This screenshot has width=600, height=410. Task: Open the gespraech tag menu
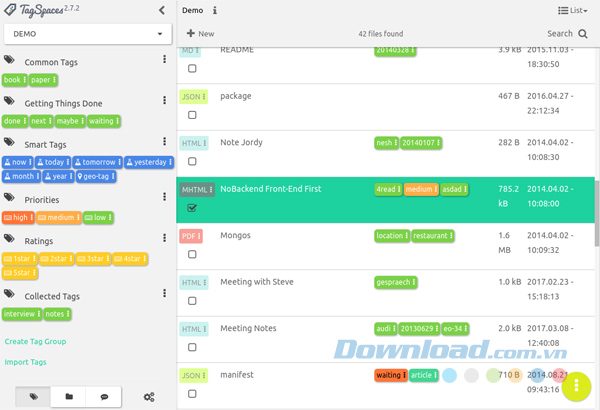(414, 283)
